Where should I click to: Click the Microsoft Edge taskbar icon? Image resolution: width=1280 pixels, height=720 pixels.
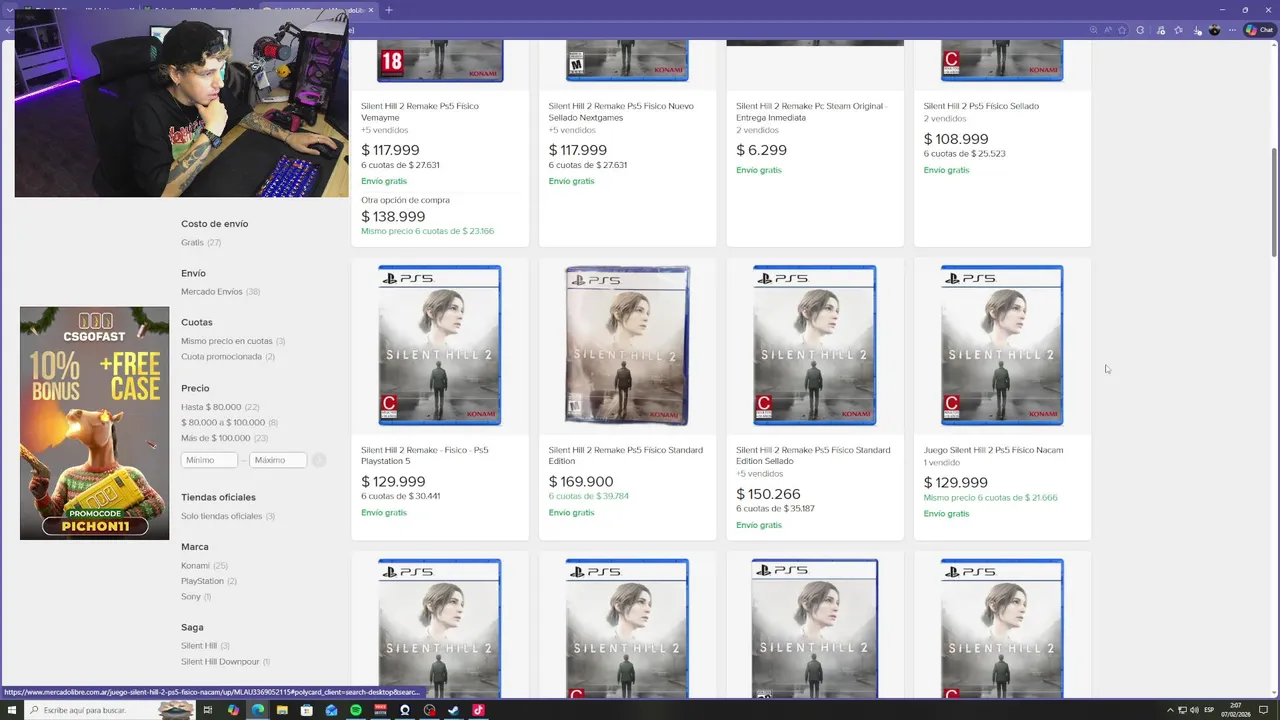258,710
